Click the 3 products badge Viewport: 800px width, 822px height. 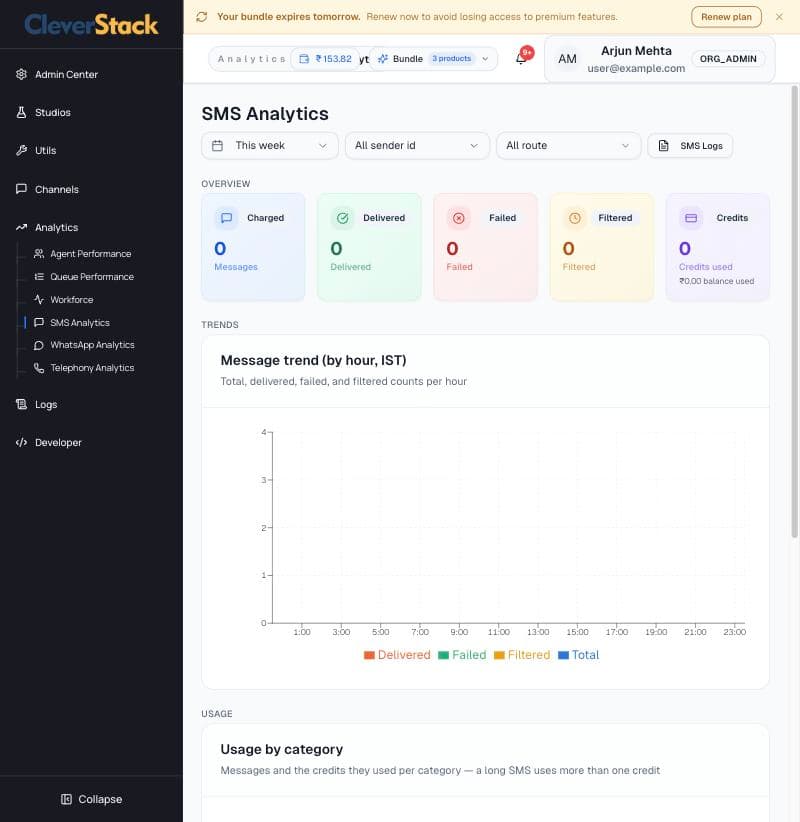451,58
